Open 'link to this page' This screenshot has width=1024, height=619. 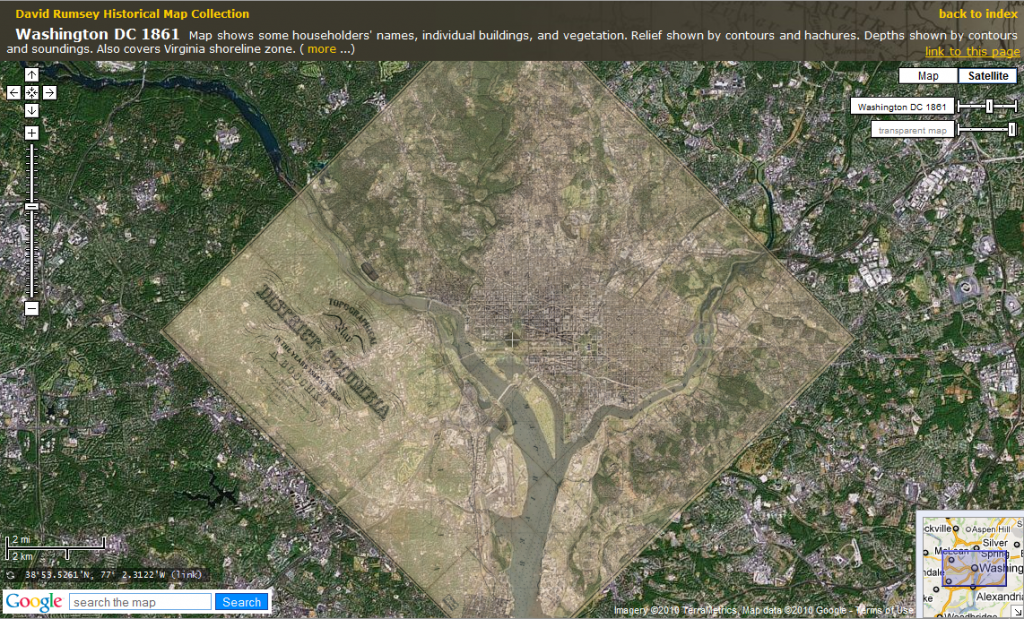972,52
